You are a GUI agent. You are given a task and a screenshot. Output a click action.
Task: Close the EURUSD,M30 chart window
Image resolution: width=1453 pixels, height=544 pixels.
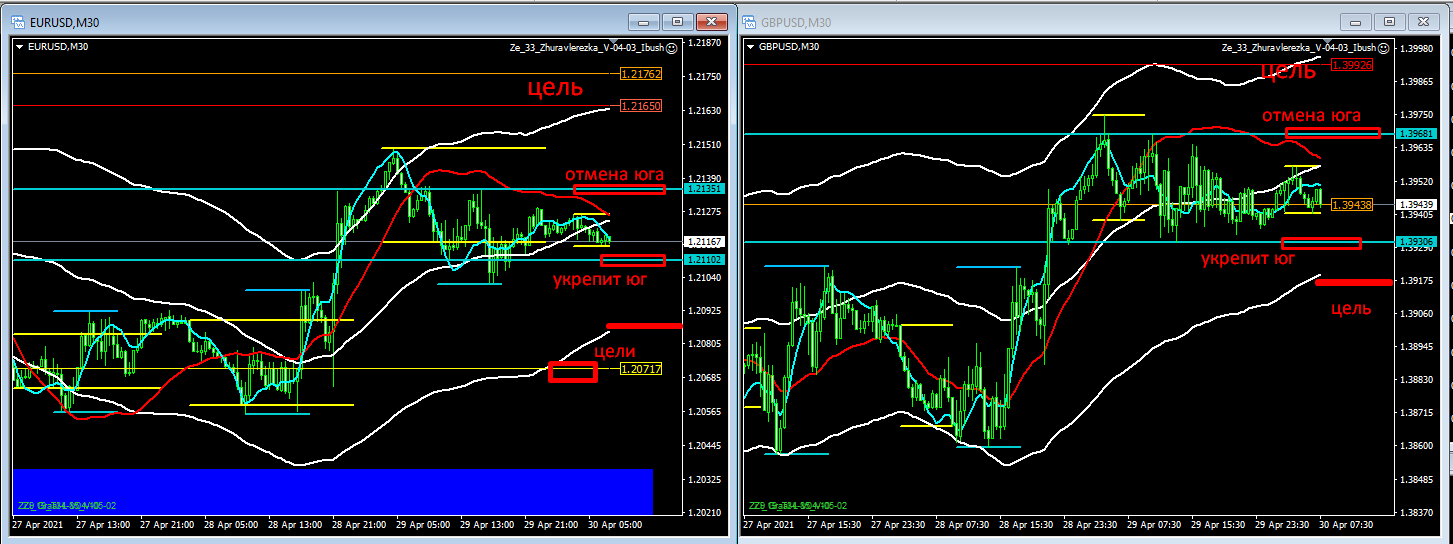[712, 21]
